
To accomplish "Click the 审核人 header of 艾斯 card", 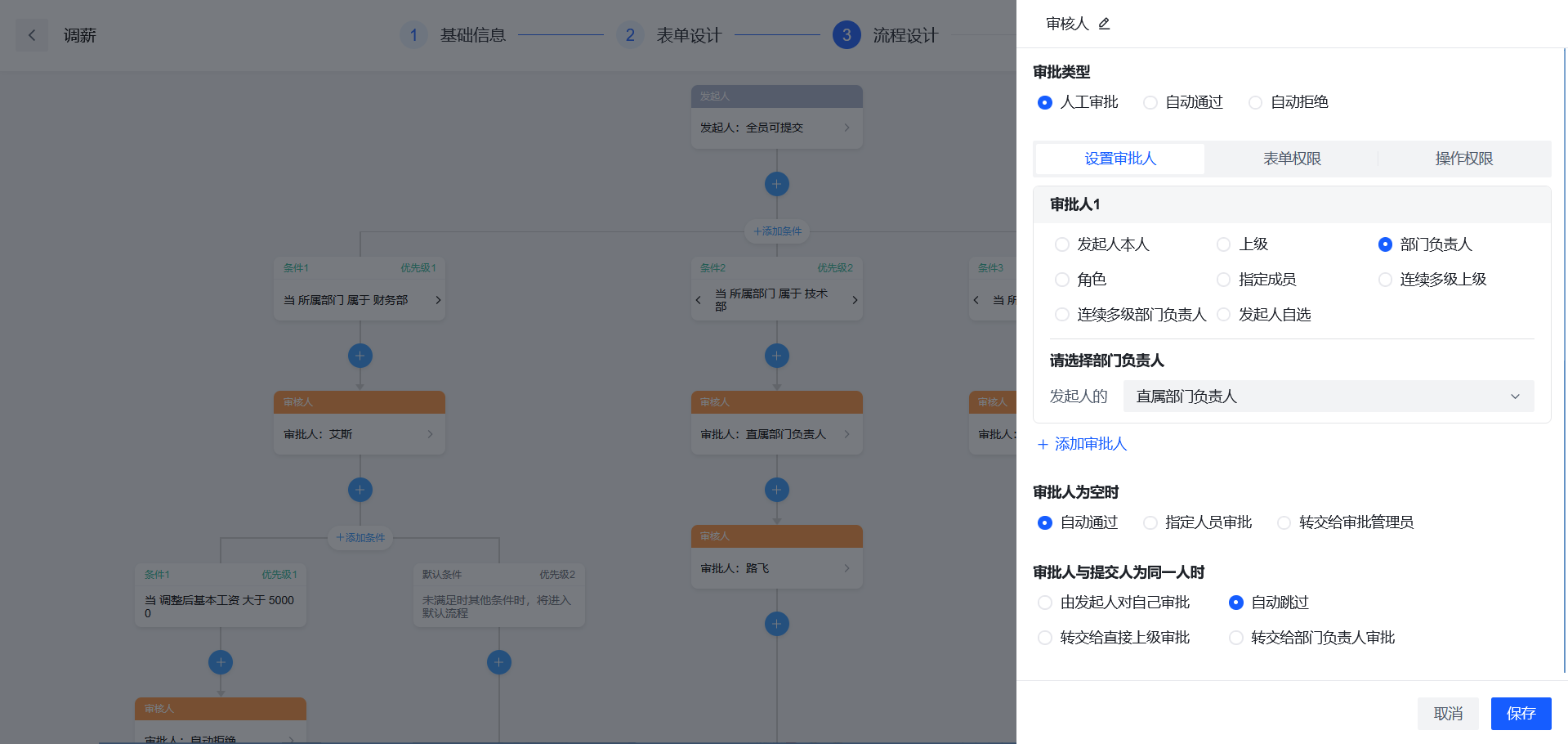I will coord(360,402).
